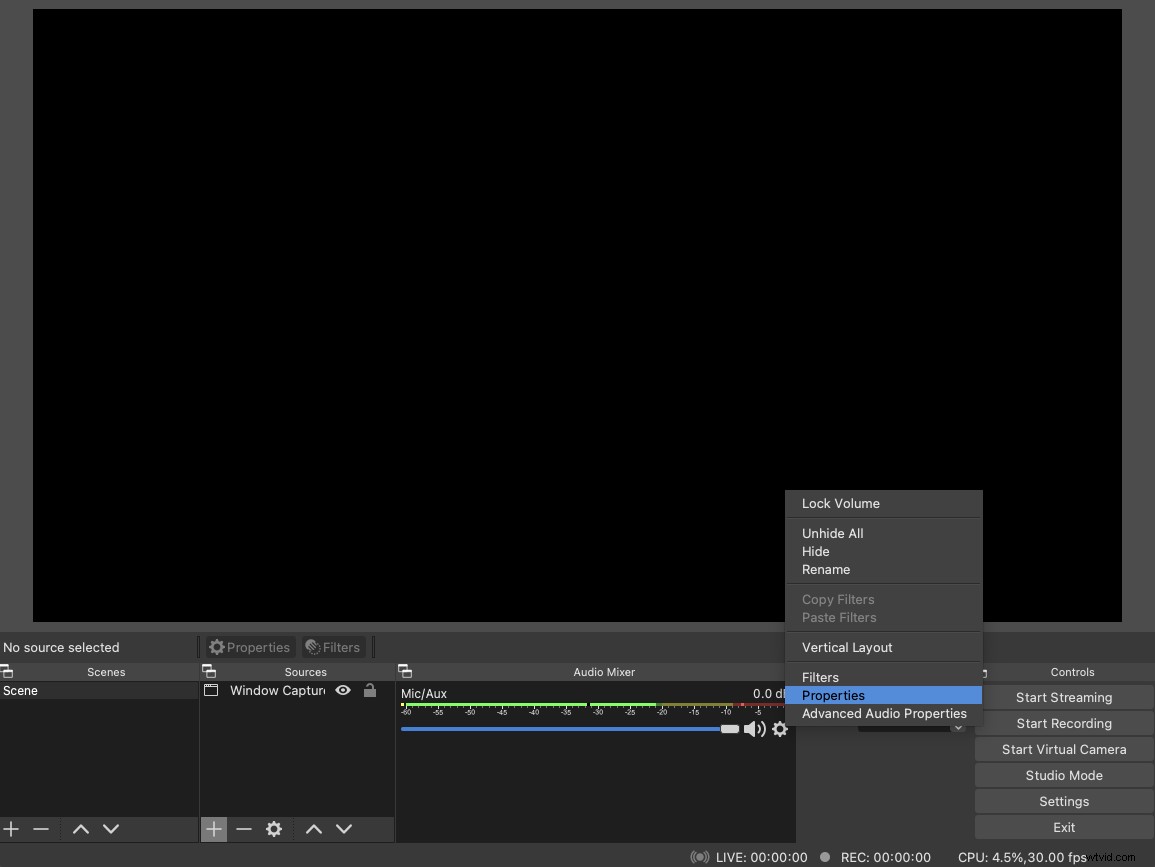Mute Mic/Aux with the speaker icon

coord(755,729)
